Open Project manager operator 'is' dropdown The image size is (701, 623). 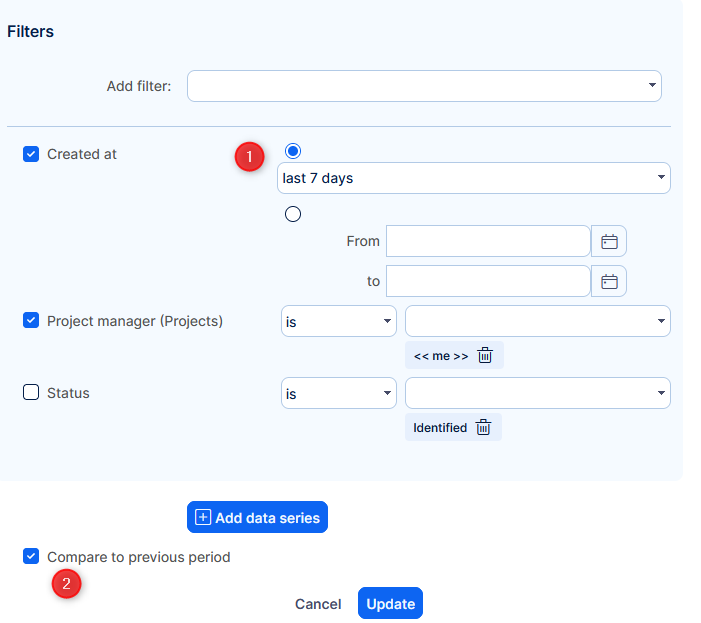[338, 321]
